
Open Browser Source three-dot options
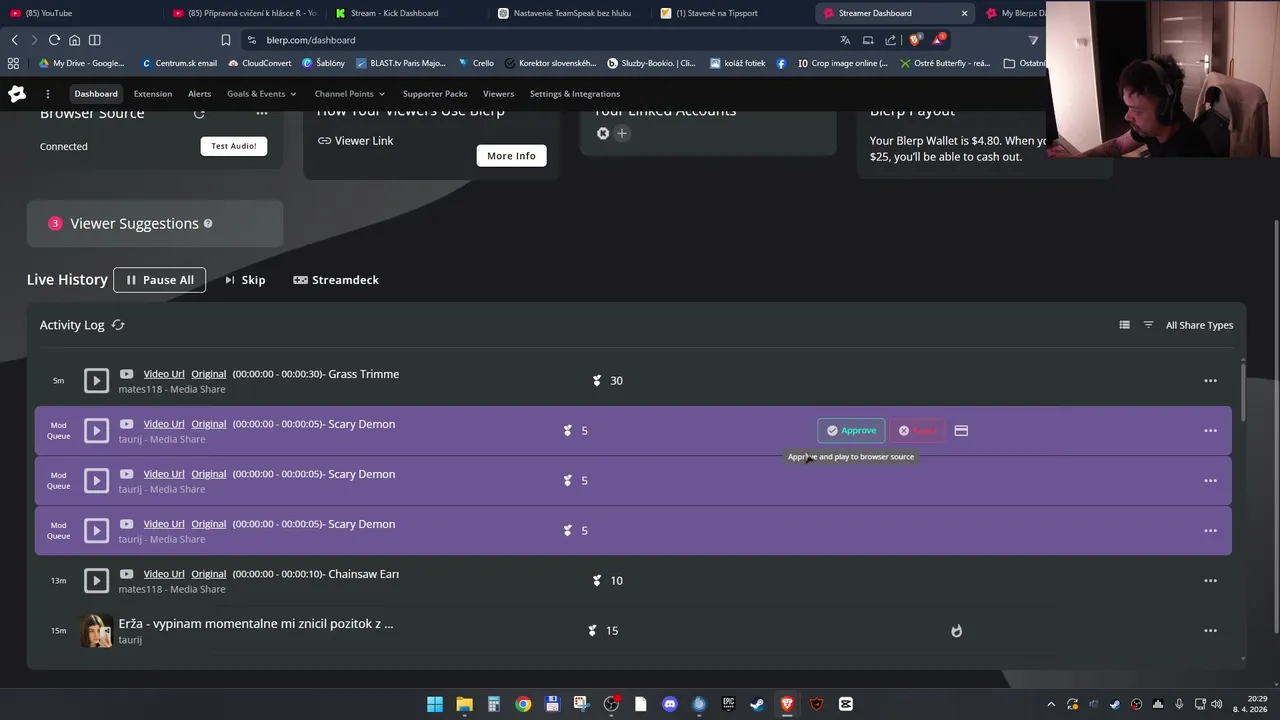tap(262, 113)
